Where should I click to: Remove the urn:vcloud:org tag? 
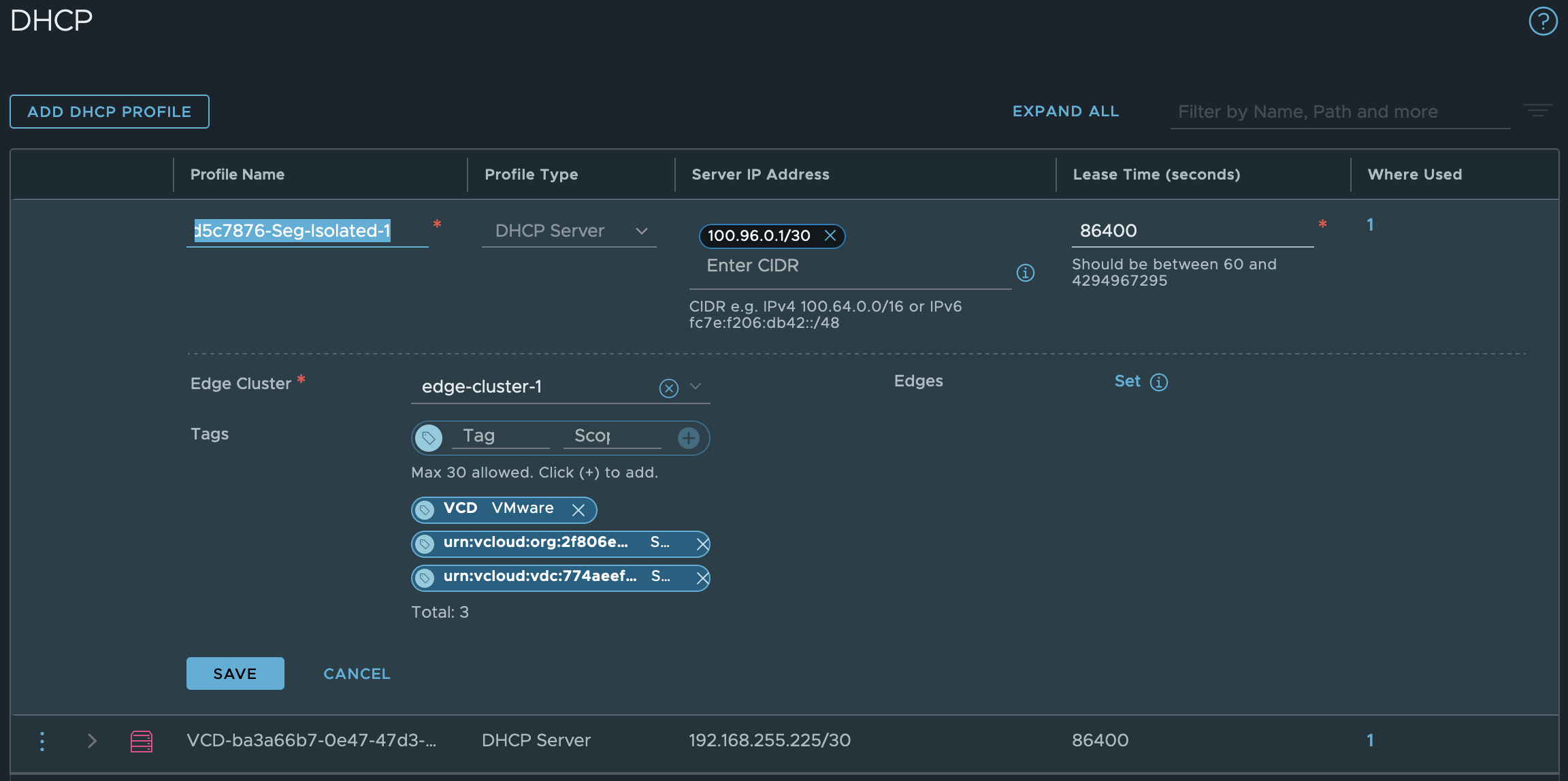click(x=702, y=544)
